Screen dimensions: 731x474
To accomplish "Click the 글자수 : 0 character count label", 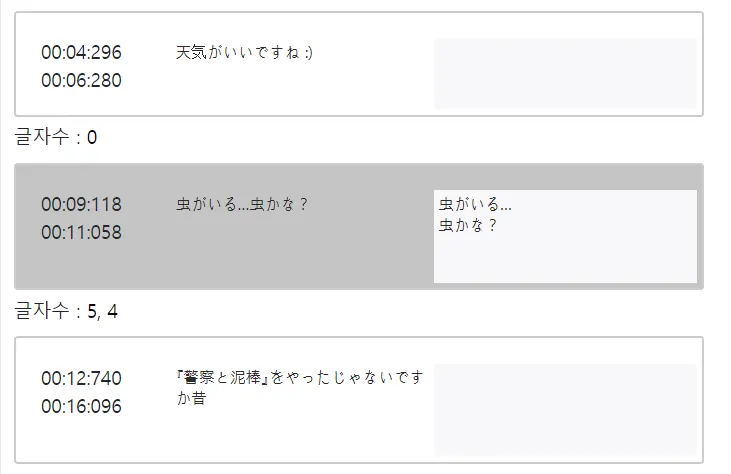I will [56, 137].
